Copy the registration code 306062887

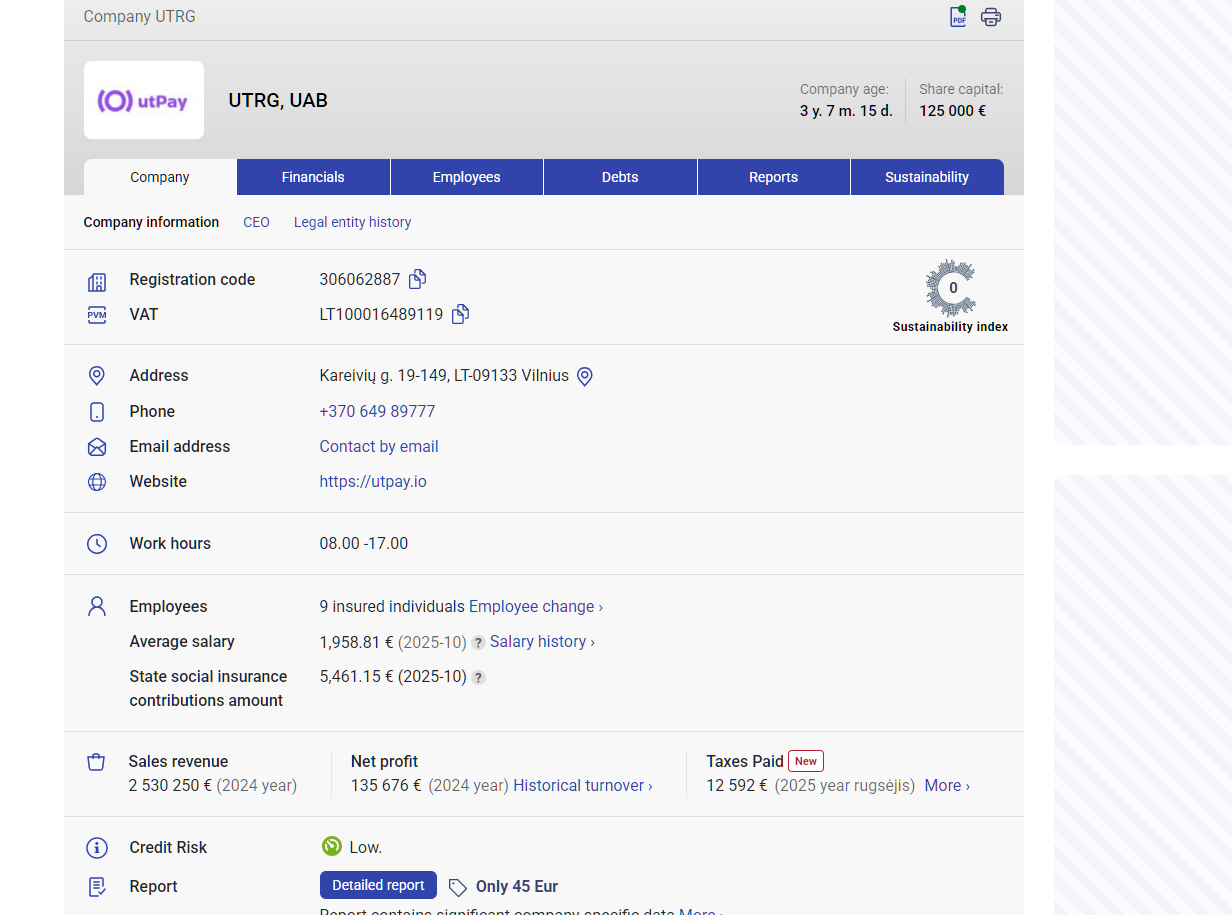tap(417, 279)
